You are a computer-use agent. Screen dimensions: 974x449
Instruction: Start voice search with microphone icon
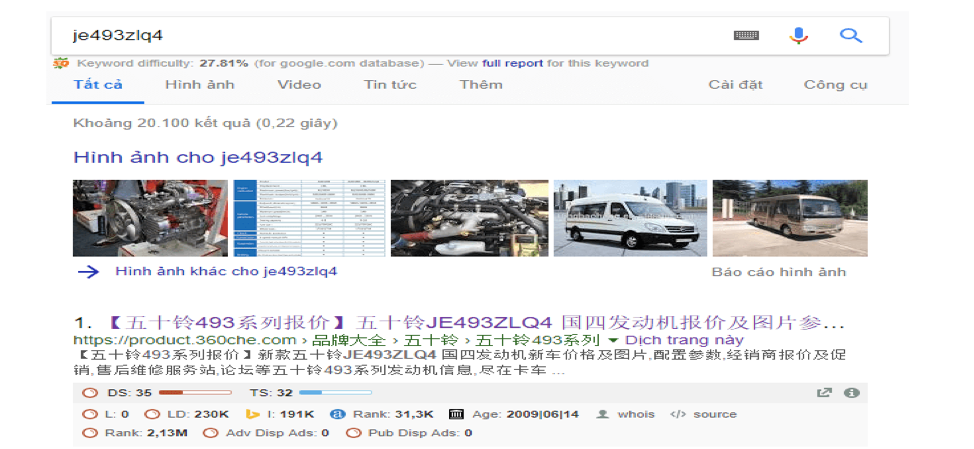click(x=798, y=35)
